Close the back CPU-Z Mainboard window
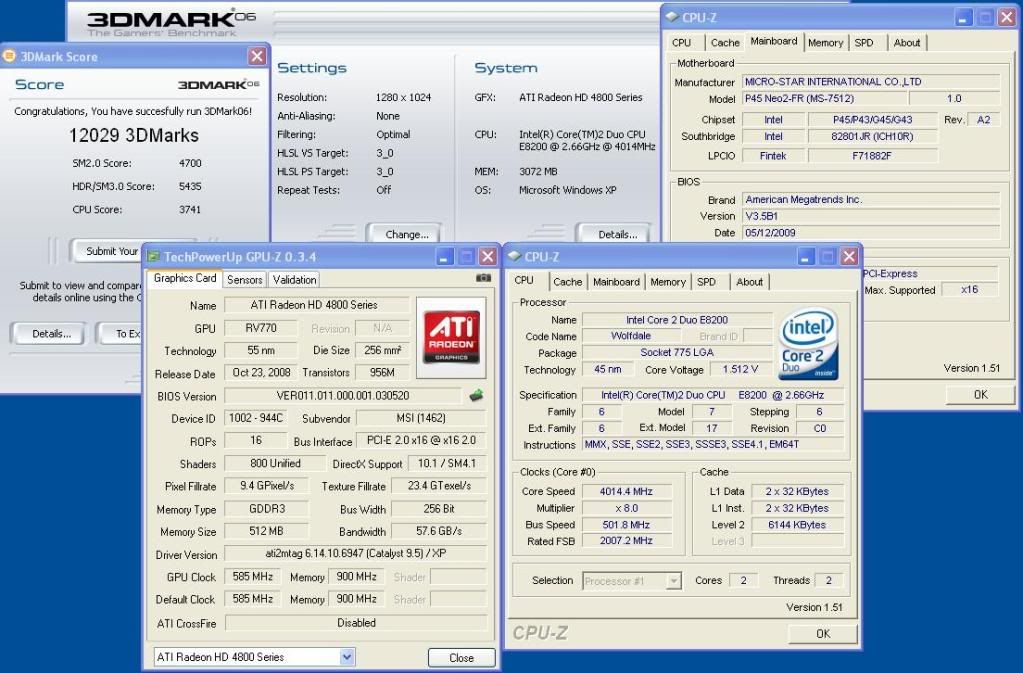 click(x=1007, y=18)
